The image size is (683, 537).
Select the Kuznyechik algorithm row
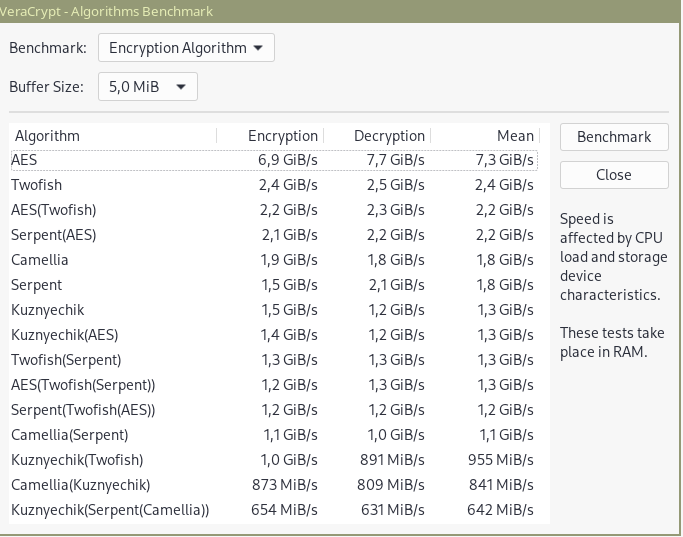pyautogui.click(x=274, y=310)
